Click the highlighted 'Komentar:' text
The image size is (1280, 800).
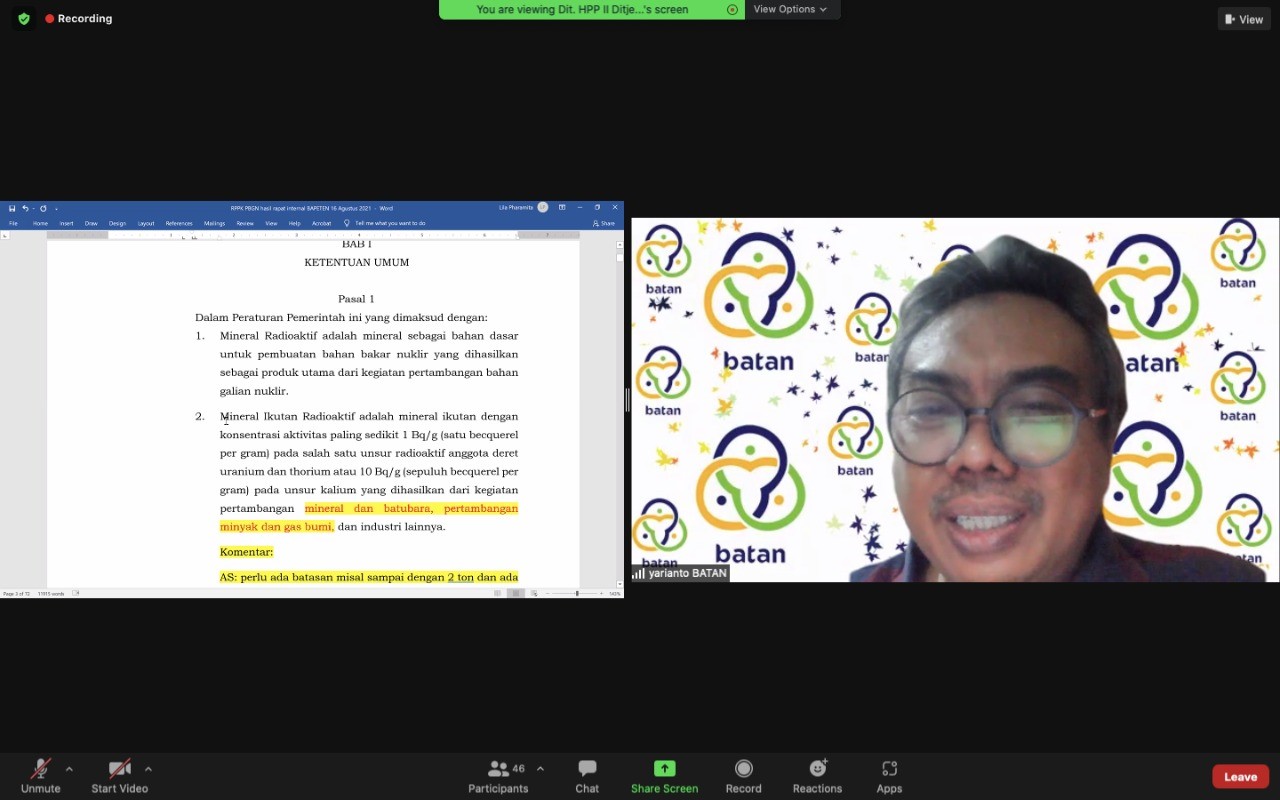click(x=246, y=552)
